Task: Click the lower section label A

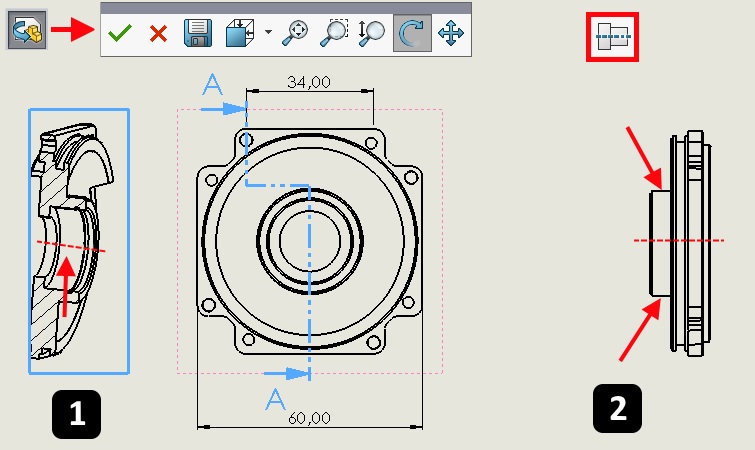Action: pyautogui.click(x=275, y=399)
